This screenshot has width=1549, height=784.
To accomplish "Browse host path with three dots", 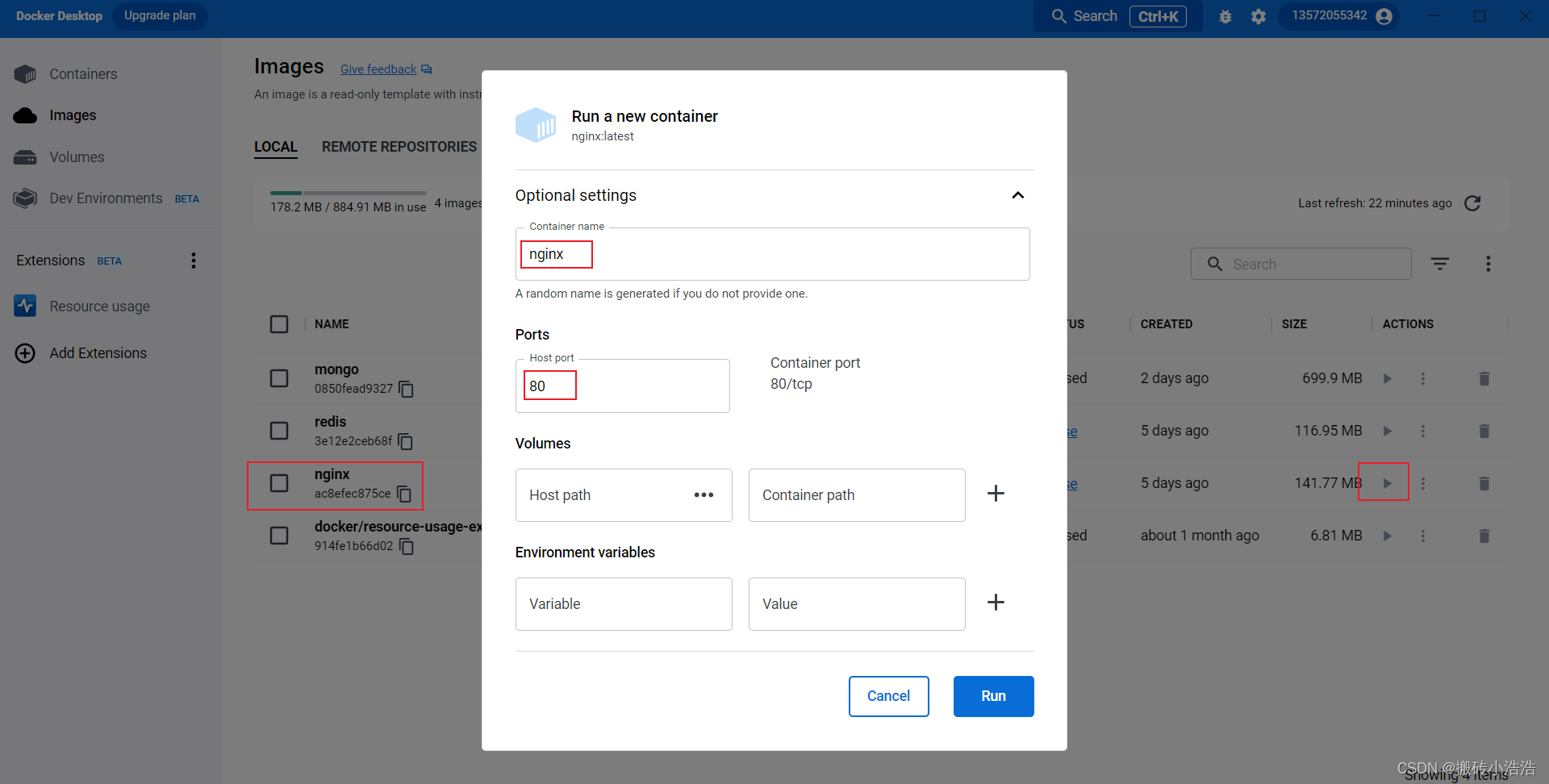I will [704, 495].
